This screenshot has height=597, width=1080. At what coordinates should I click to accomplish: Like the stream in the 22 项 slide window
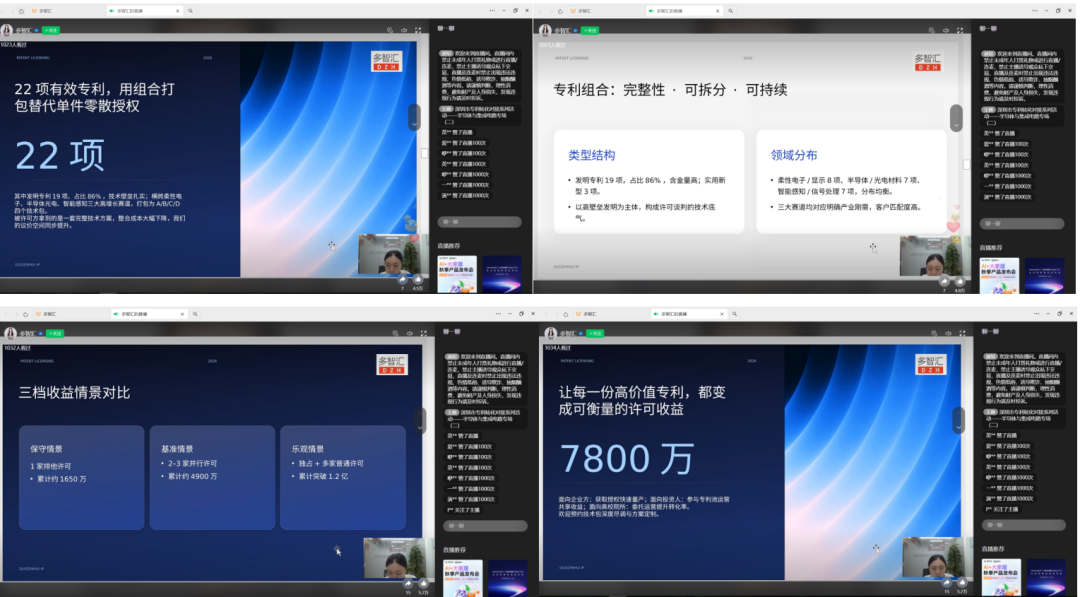417,279
